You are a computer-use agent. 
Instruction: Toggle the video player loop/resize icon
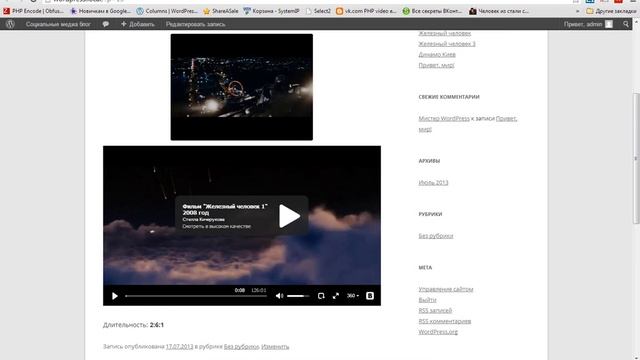321,296
